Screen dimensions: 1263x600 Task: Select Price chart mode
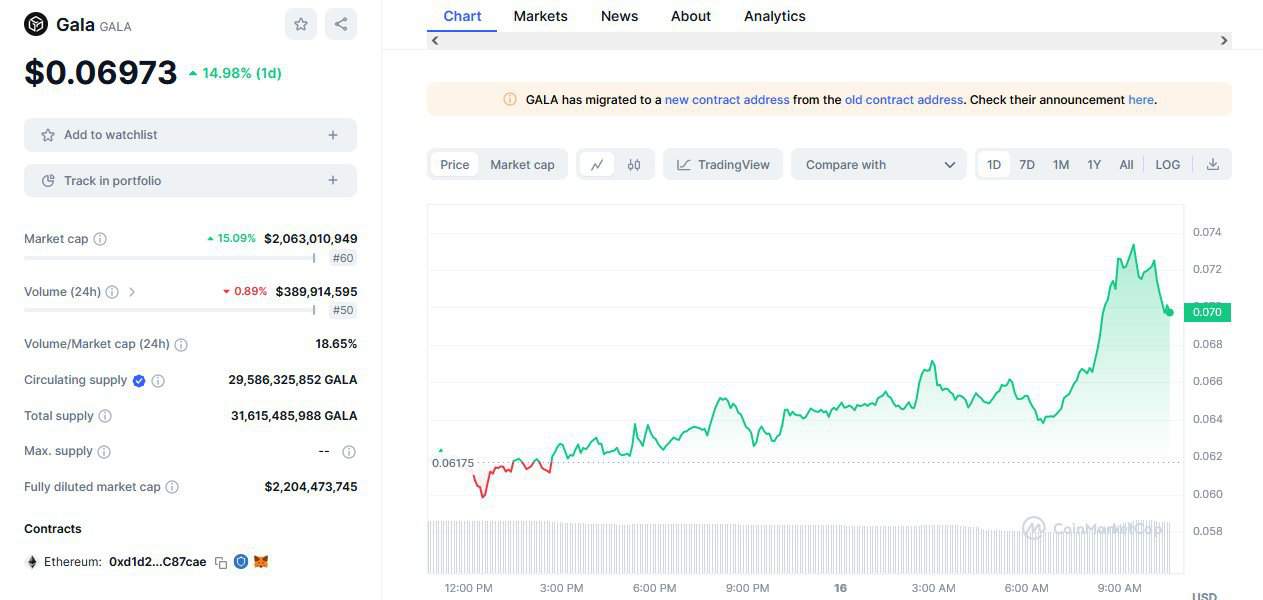(x=455, y=165)
